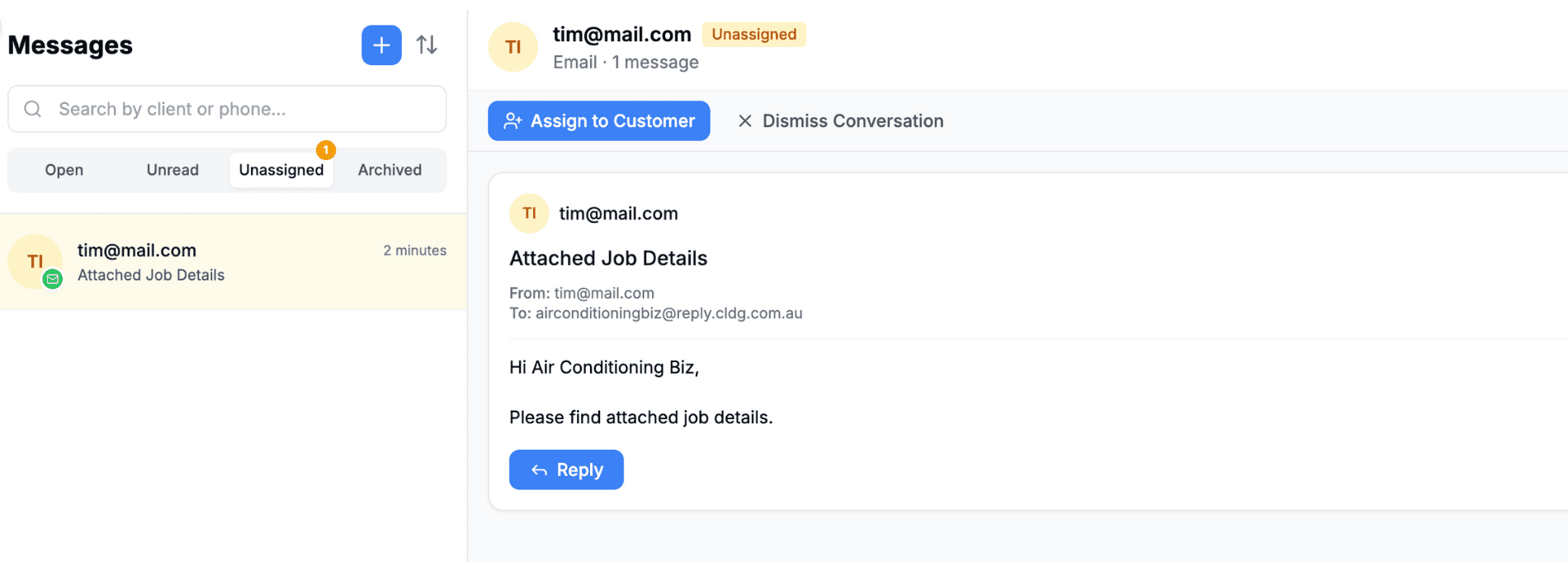Open the Archived tab
The image size is (1568, 566).
390,170
